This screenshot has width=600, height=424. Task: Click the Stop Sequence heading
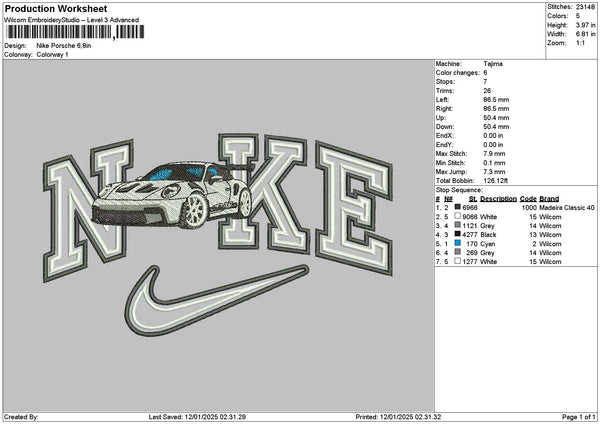459,190
